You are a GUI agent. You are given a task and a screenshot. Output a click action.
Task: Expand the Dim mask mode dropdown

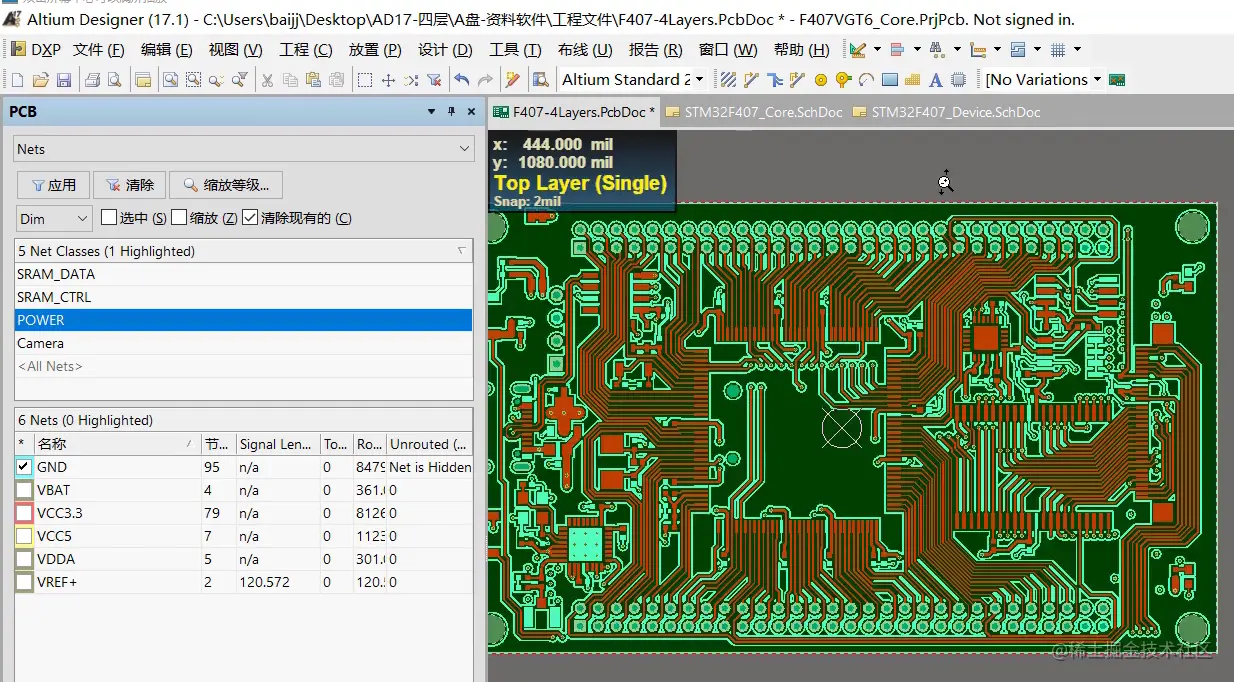(55, 218)
